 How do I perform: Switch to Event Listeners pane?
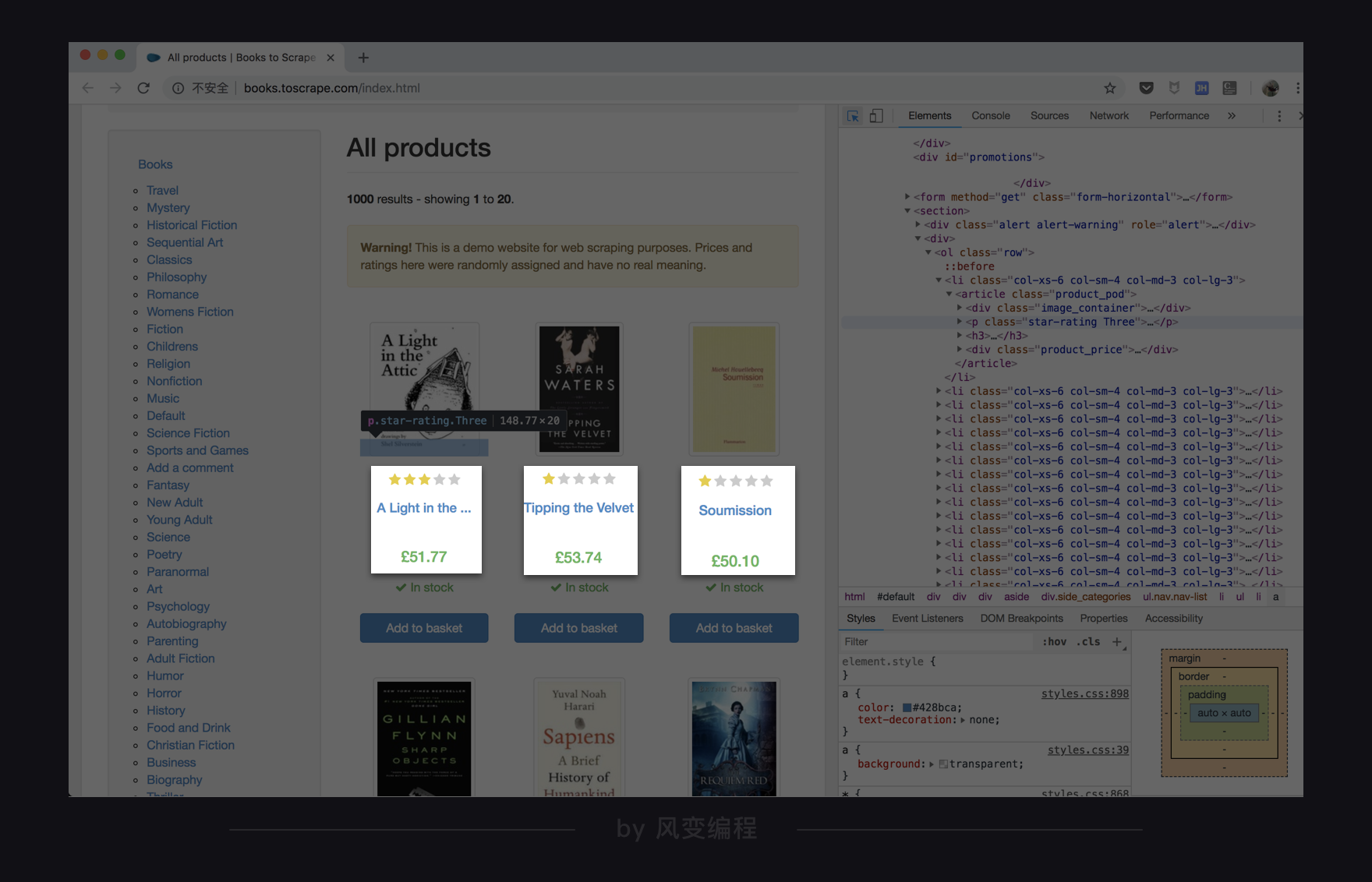(x=928, y=618)
